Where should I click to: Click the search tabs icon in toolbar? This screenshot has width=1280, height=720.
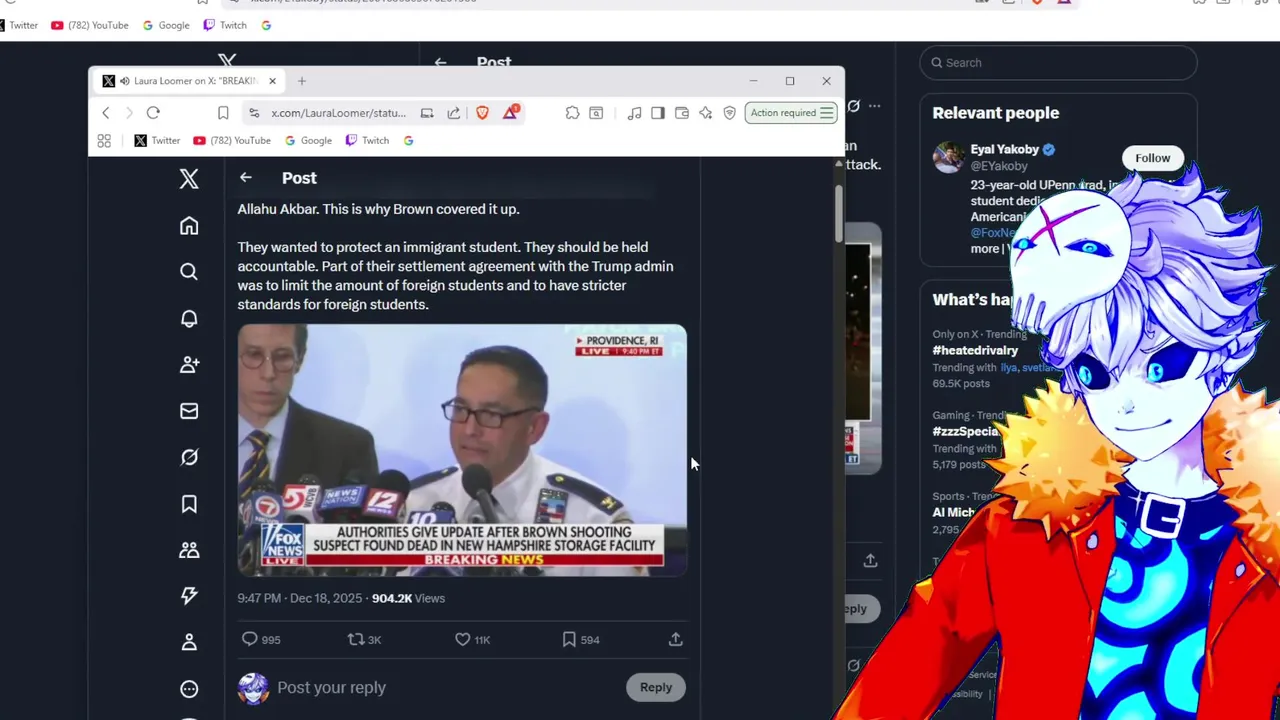[x=596, y=113]
